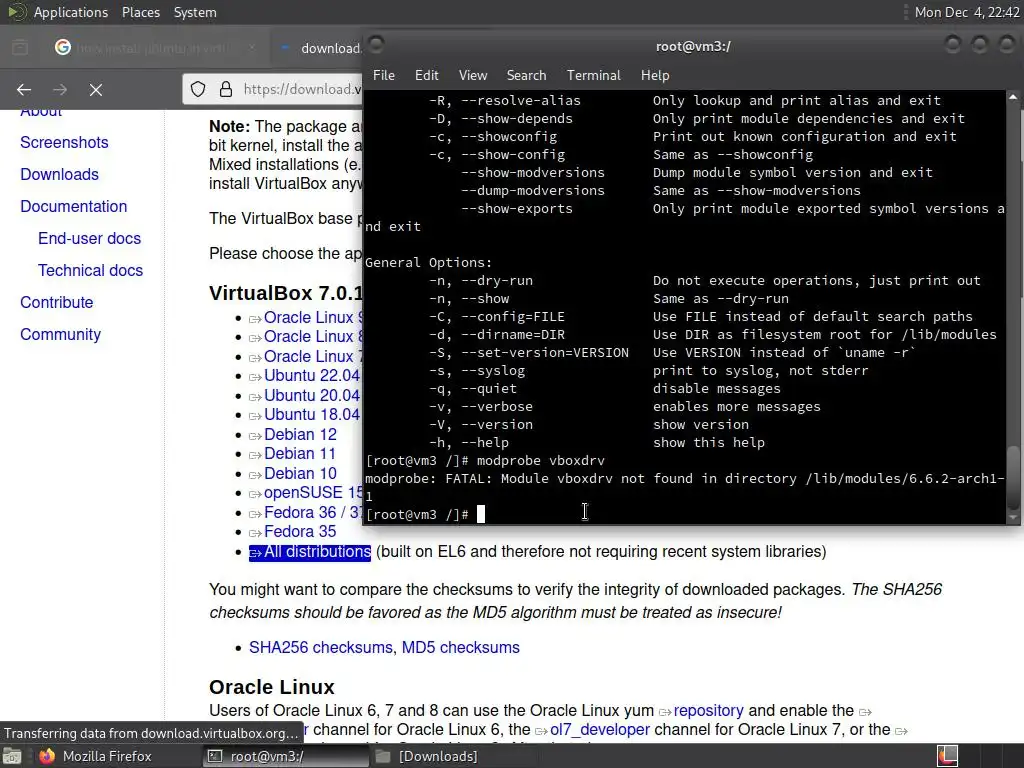
Task: Open Community sidebar link
Action: point(61,334)
